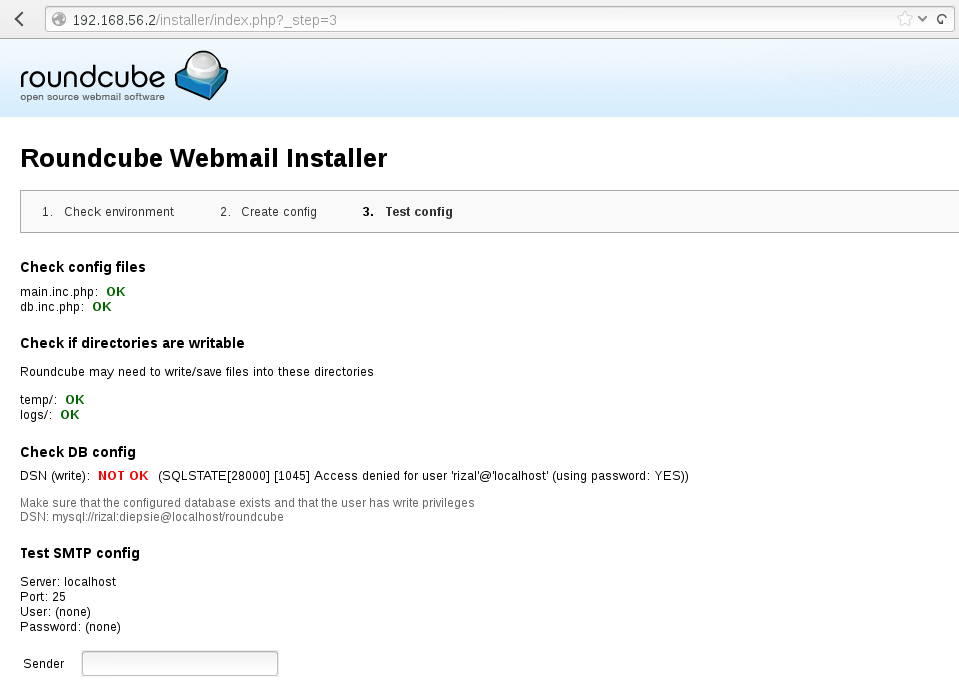Click the 'logs/:' directory status line
The height and width of the screenshot is (681, 959).
click(x=50, y=415)
